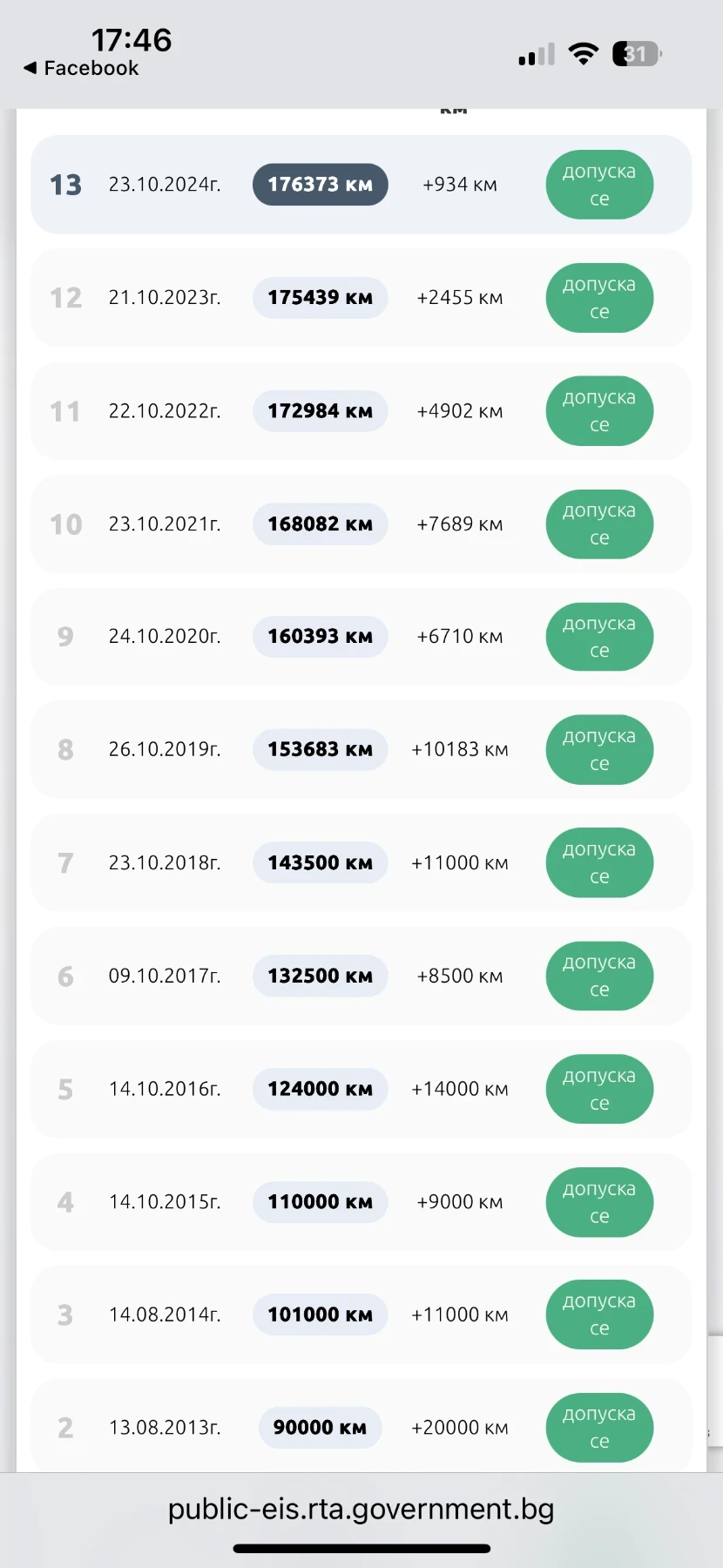The height and width of the screenshot is (1568, 723).
Task: Tap the 176373 км mileage badge
Action: (320, 185)
